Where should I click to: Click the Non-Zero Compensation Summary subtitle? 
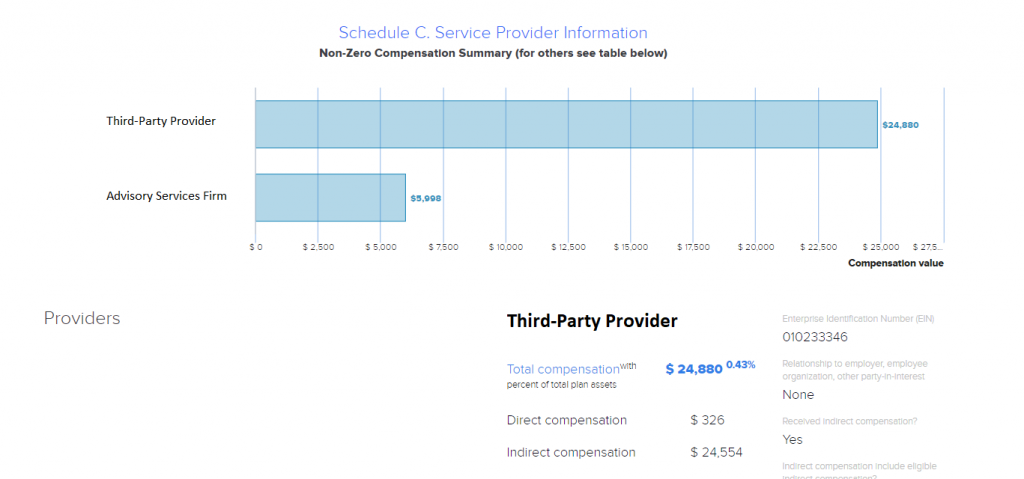click(x=492, y=53)
